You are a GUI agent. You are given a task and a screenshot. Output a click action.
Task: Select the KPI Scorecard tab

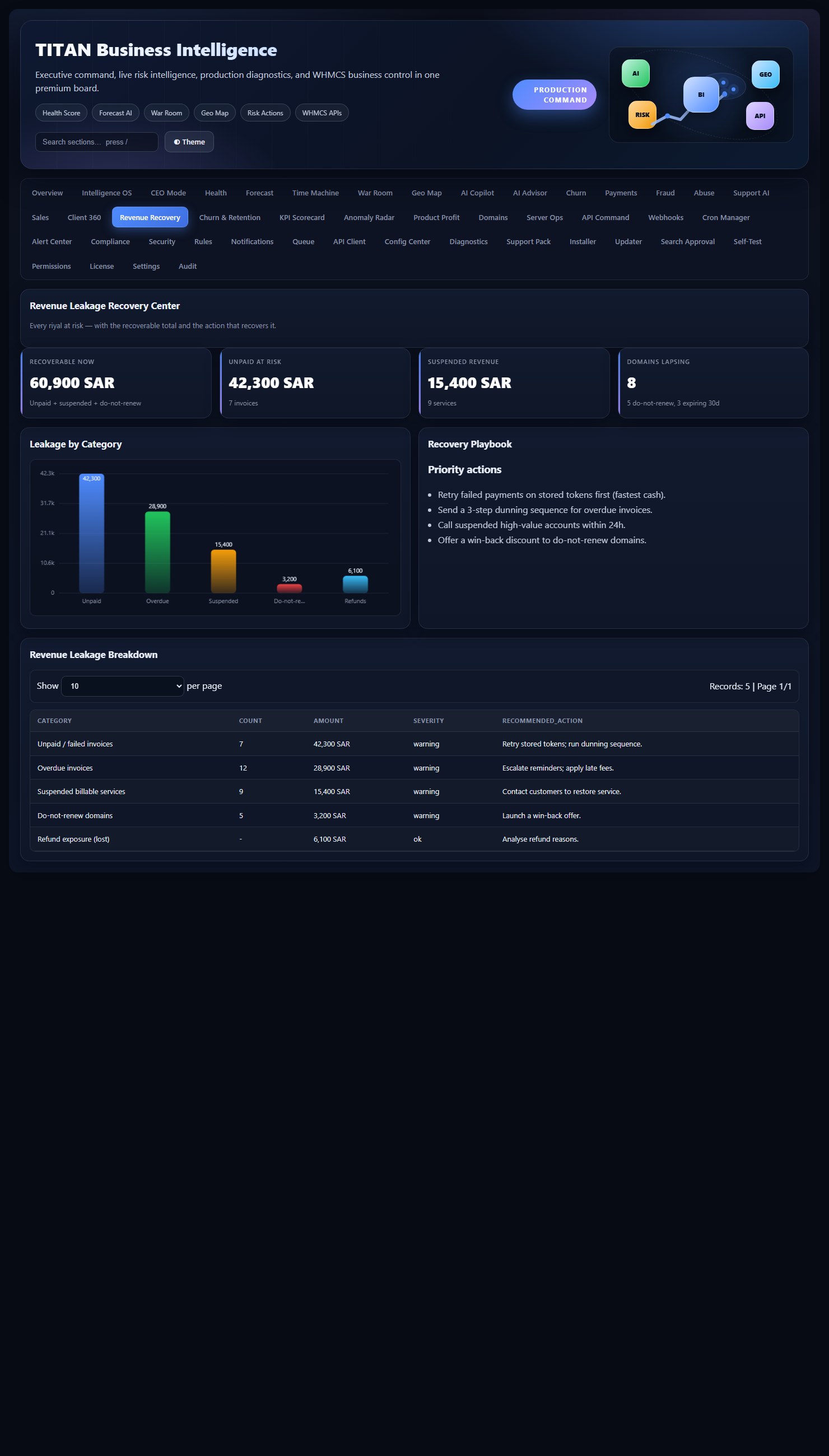click(x=302, y=217)
